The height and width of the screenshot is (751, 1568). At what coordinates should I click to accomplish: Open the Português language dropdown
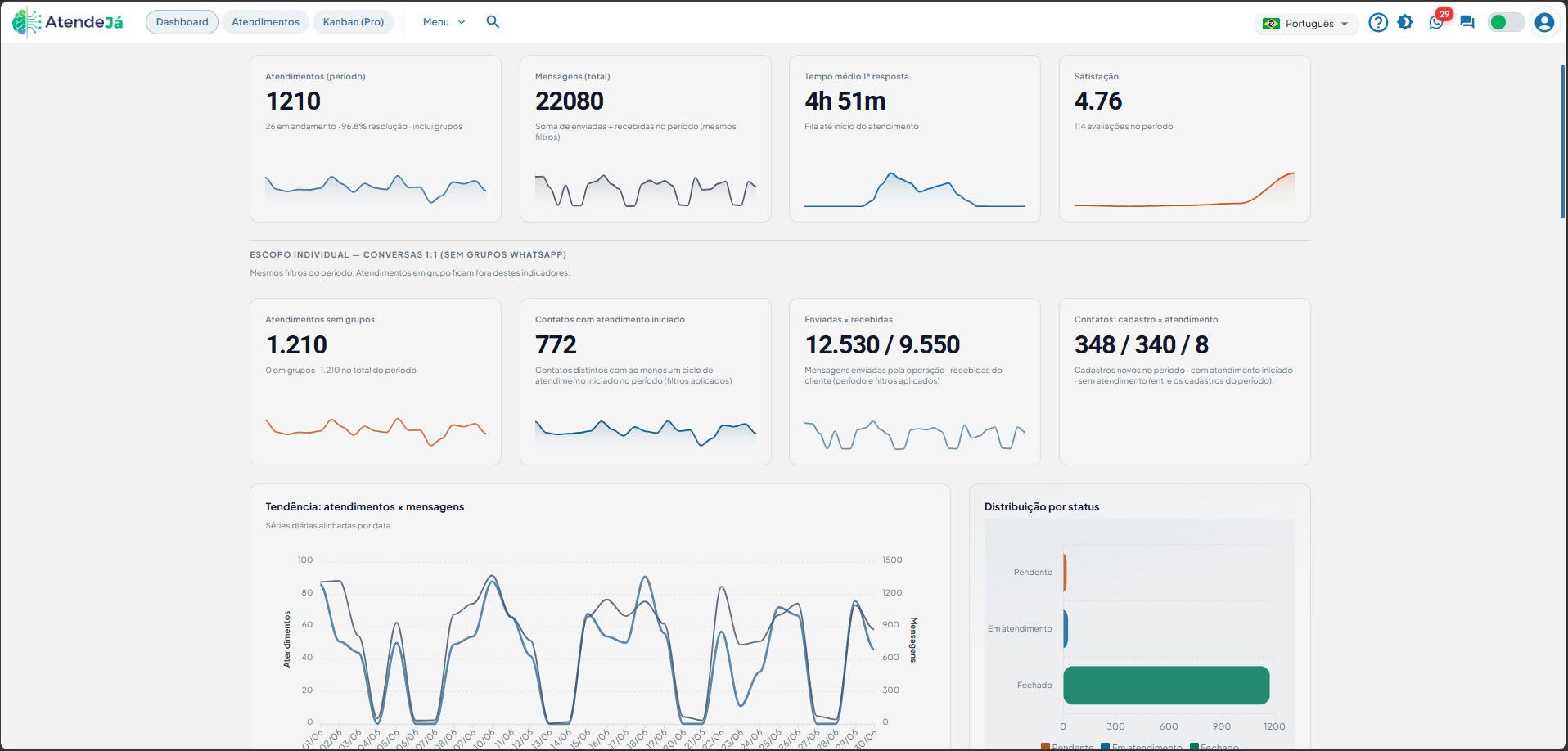(1307, 24)
